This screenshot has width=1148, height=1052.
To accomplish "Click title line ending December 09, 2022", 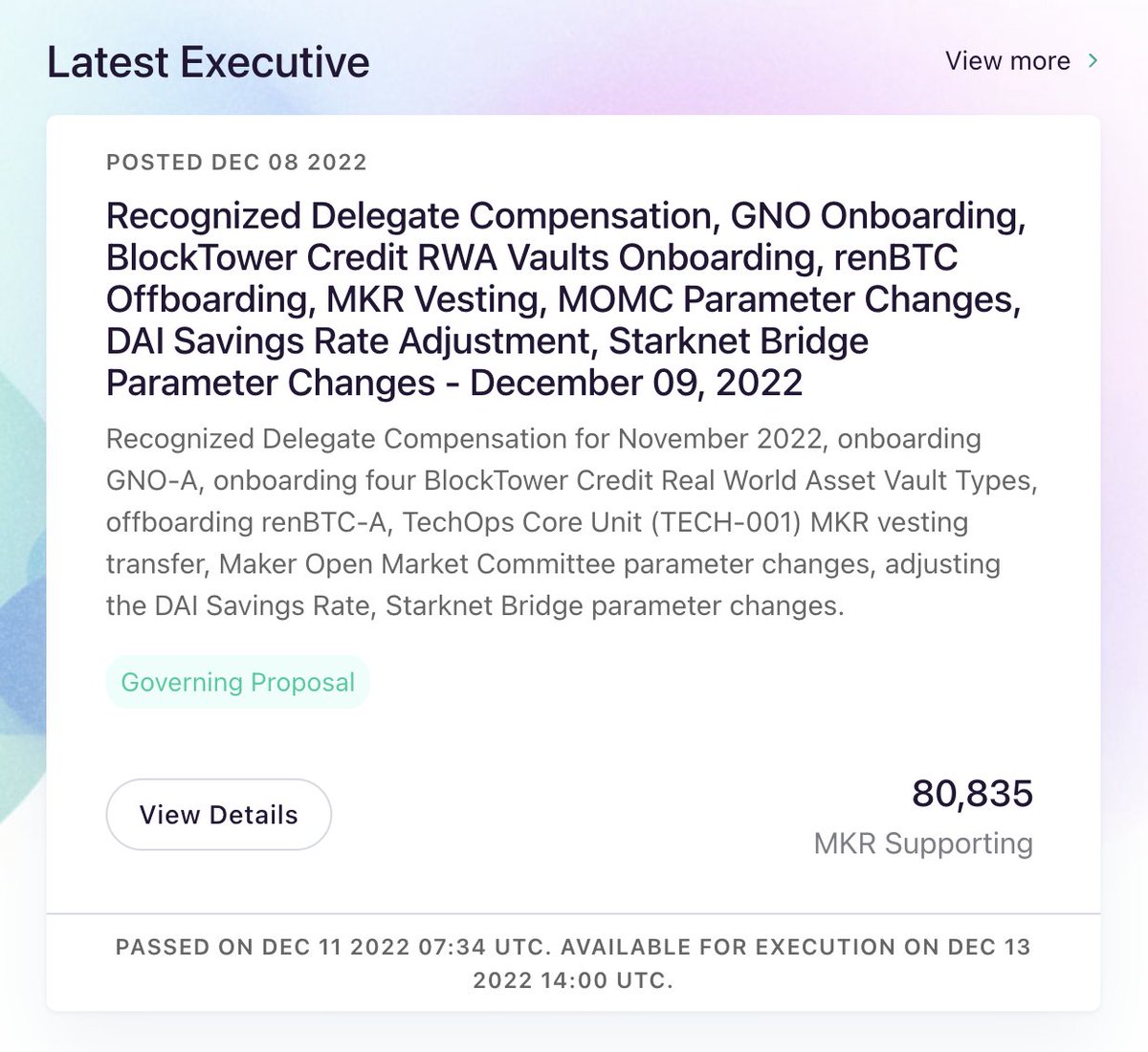I will click(x=454, y=383).
